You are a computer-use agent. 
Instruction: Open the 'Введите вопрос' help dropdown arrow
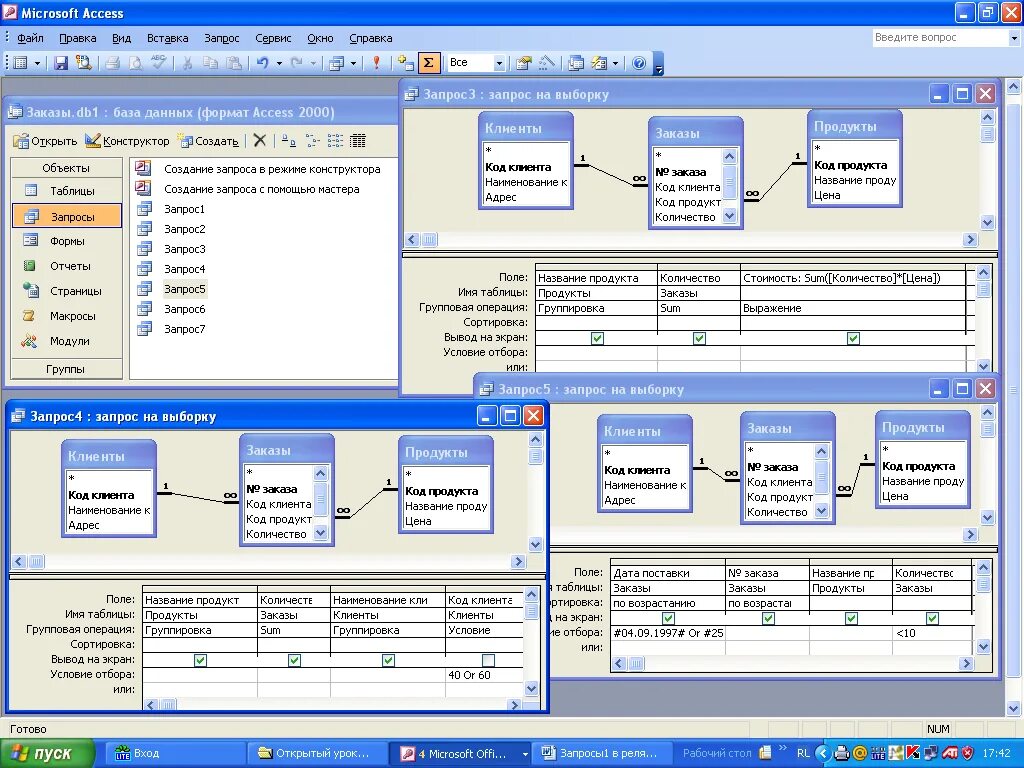(1014, 38)
